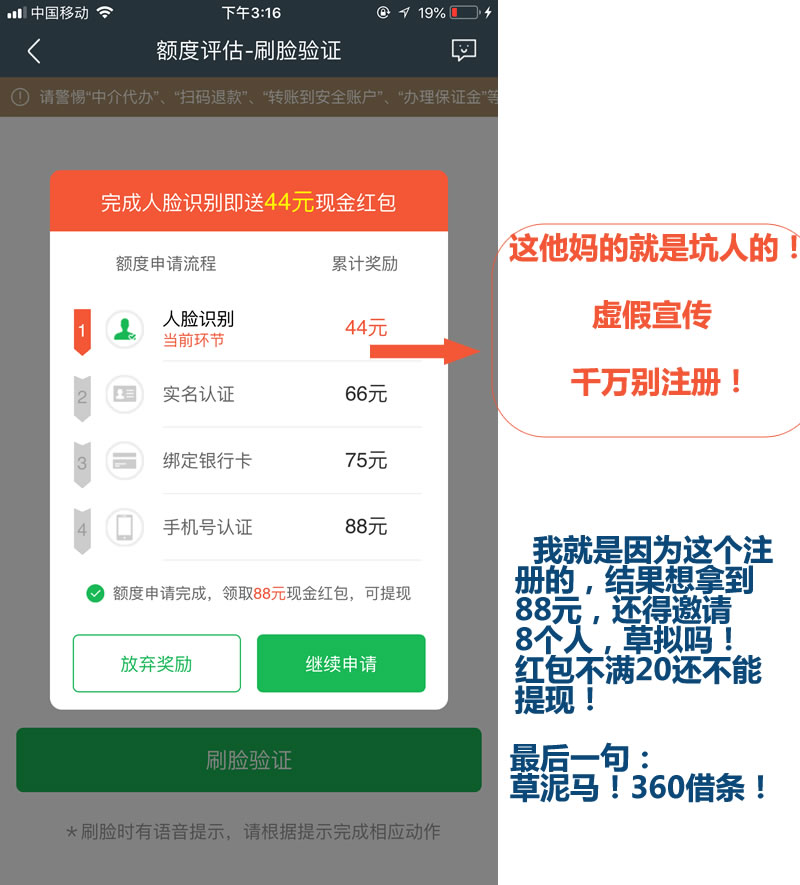800x885 pixels.
Task: Tap the face recognition person icon
Action: (x=124, y=329)
